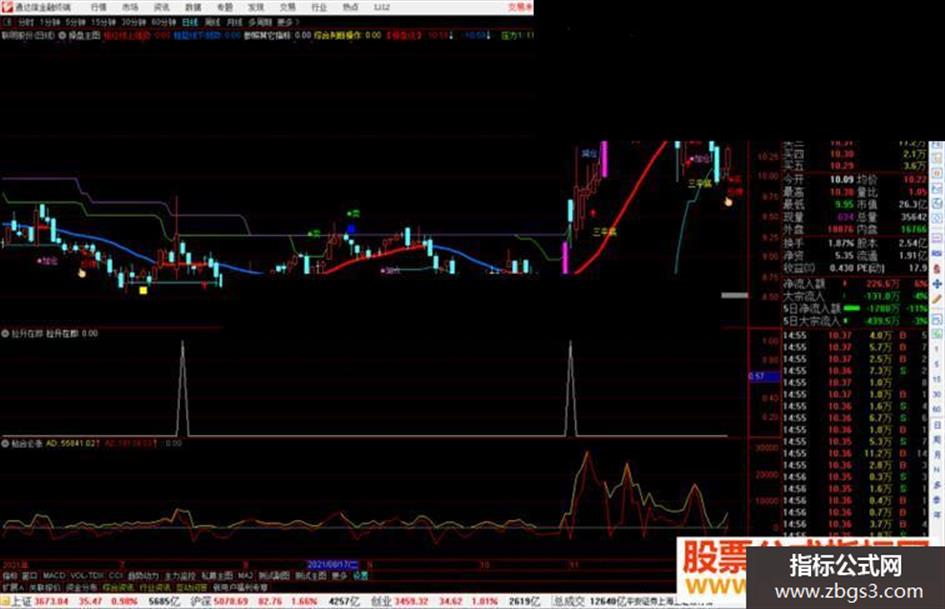
Task: Select the 趋势动力 indicator tab
Action: click(143, 576)
